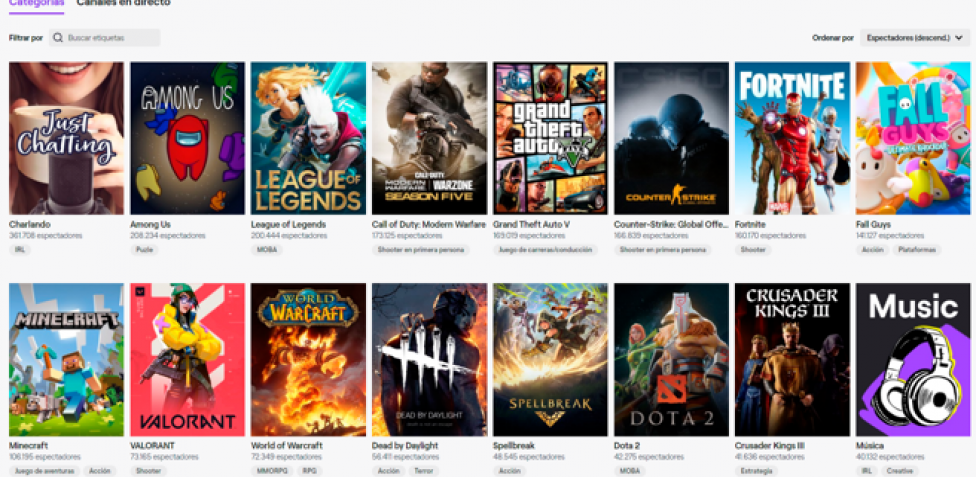Select the IRL tag under Música
The width and height of the screenshot is (976, 477).
point(866,471)
